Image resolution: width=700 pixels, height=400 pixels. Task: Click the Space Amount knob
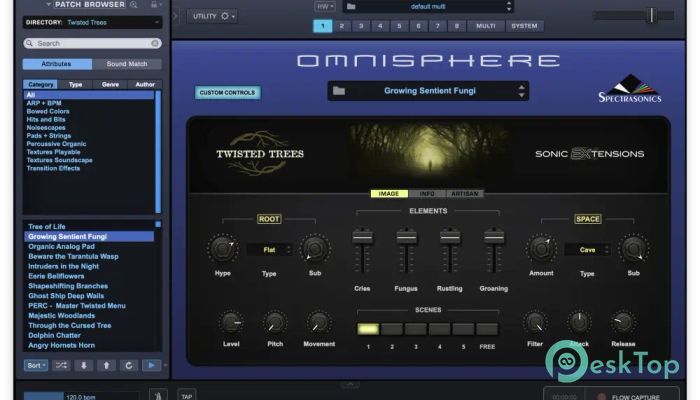(x=541, y=249)
